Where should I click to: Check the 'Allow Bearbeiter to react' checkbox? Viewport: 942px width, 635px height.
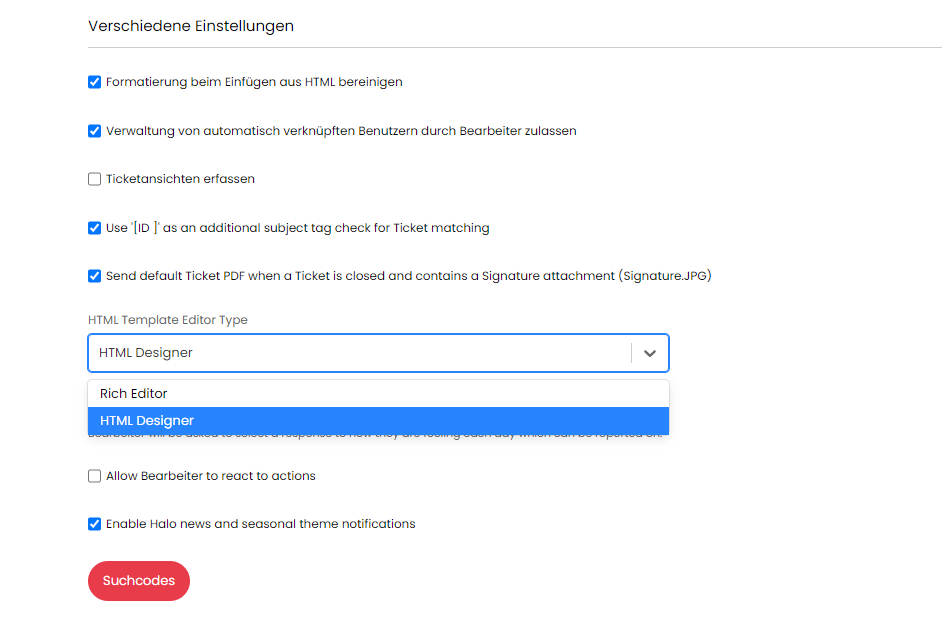pos(95,477)
